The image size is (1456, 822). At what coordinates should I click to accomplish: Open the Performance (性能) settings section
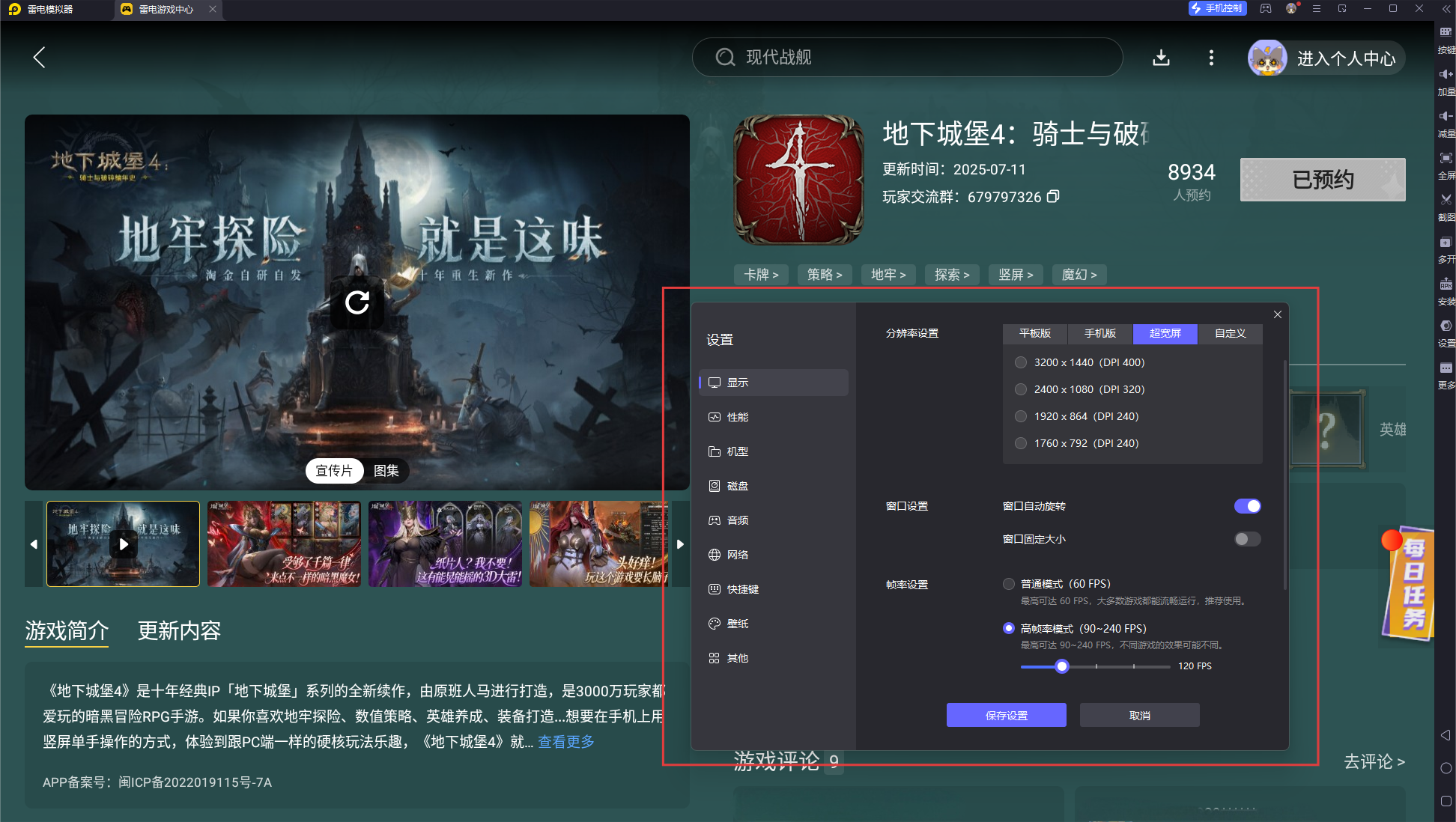pos(774,417)
